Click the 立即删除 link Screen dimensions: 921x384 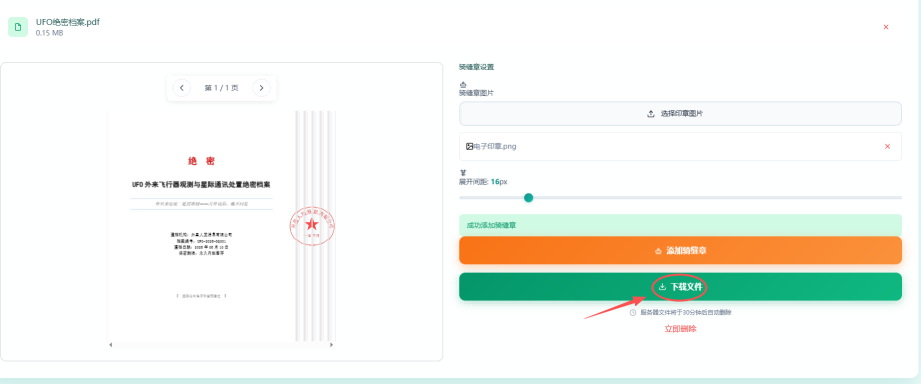tap(680, 329)
